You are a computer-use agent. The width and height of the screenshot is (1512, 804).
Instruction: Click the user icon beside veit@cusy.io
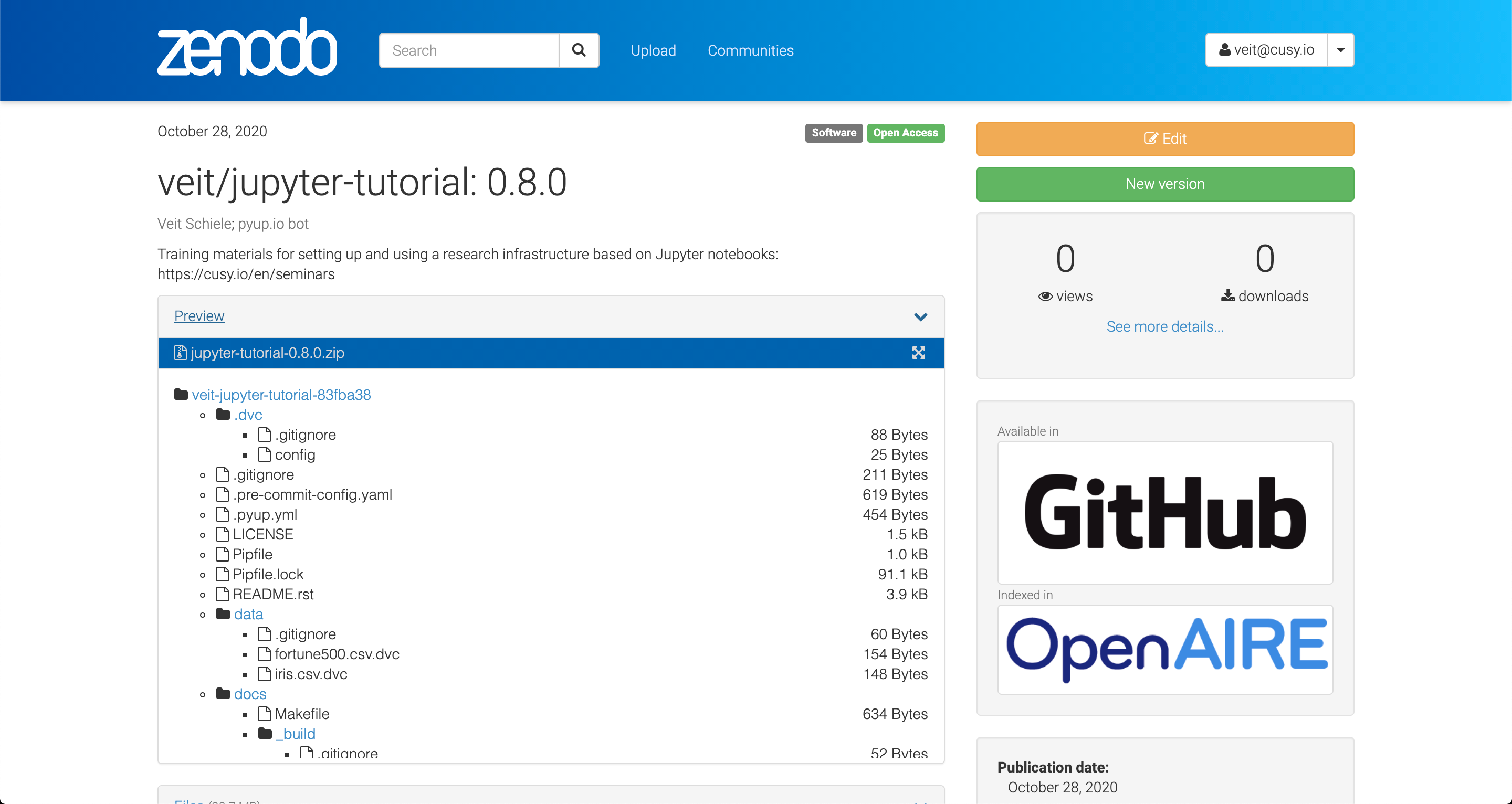1224,49
